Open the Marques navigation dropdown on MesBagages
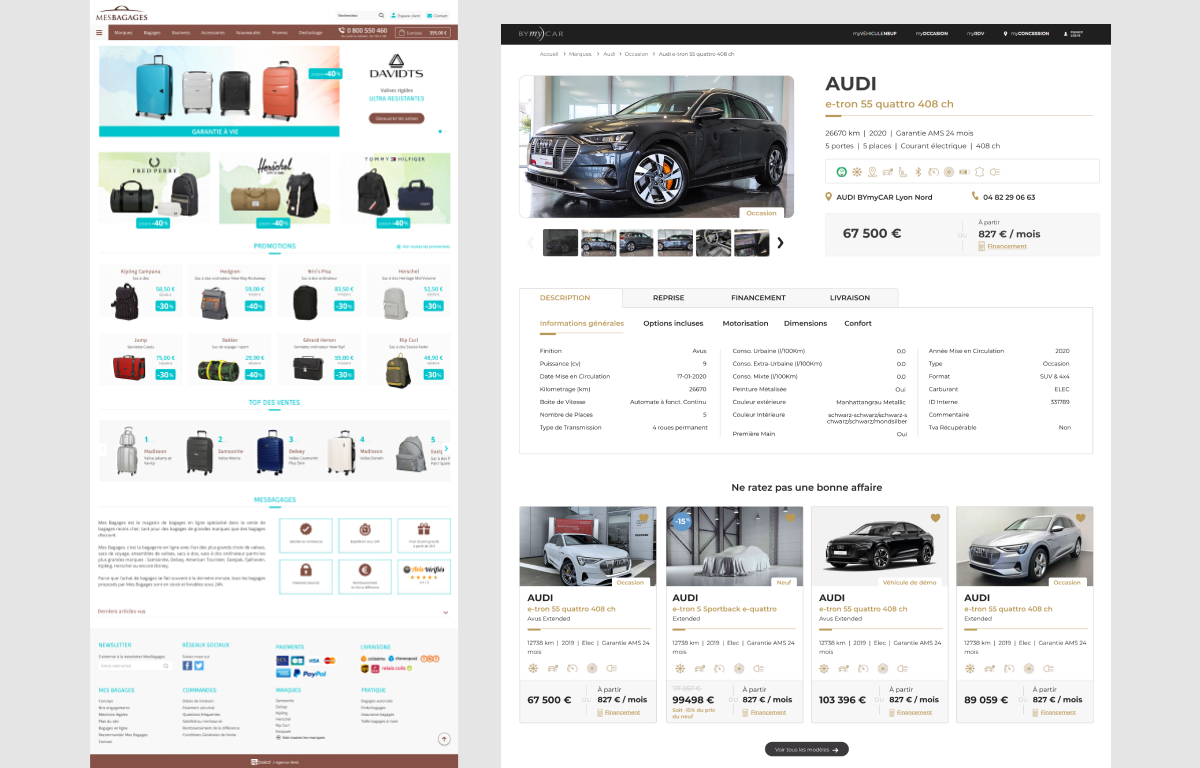The width and height of the screenshot is (1200, 768). (124, 32)
